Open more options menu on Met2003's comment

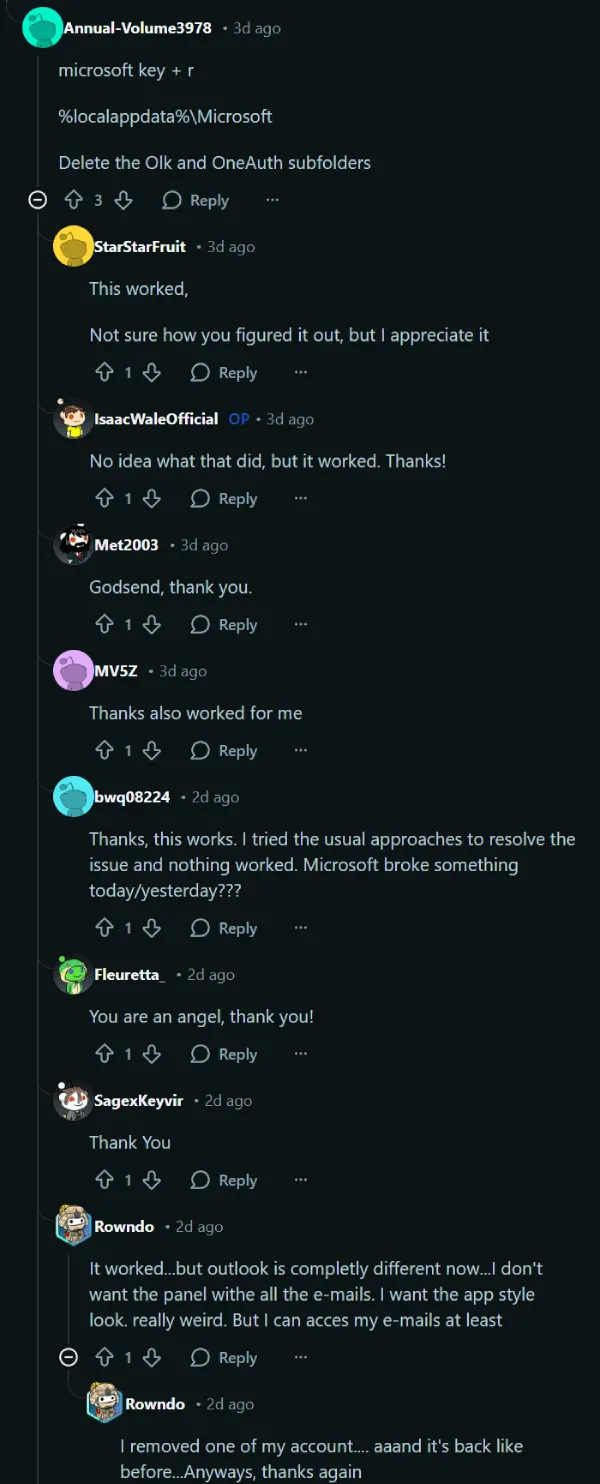pos(301,625)
